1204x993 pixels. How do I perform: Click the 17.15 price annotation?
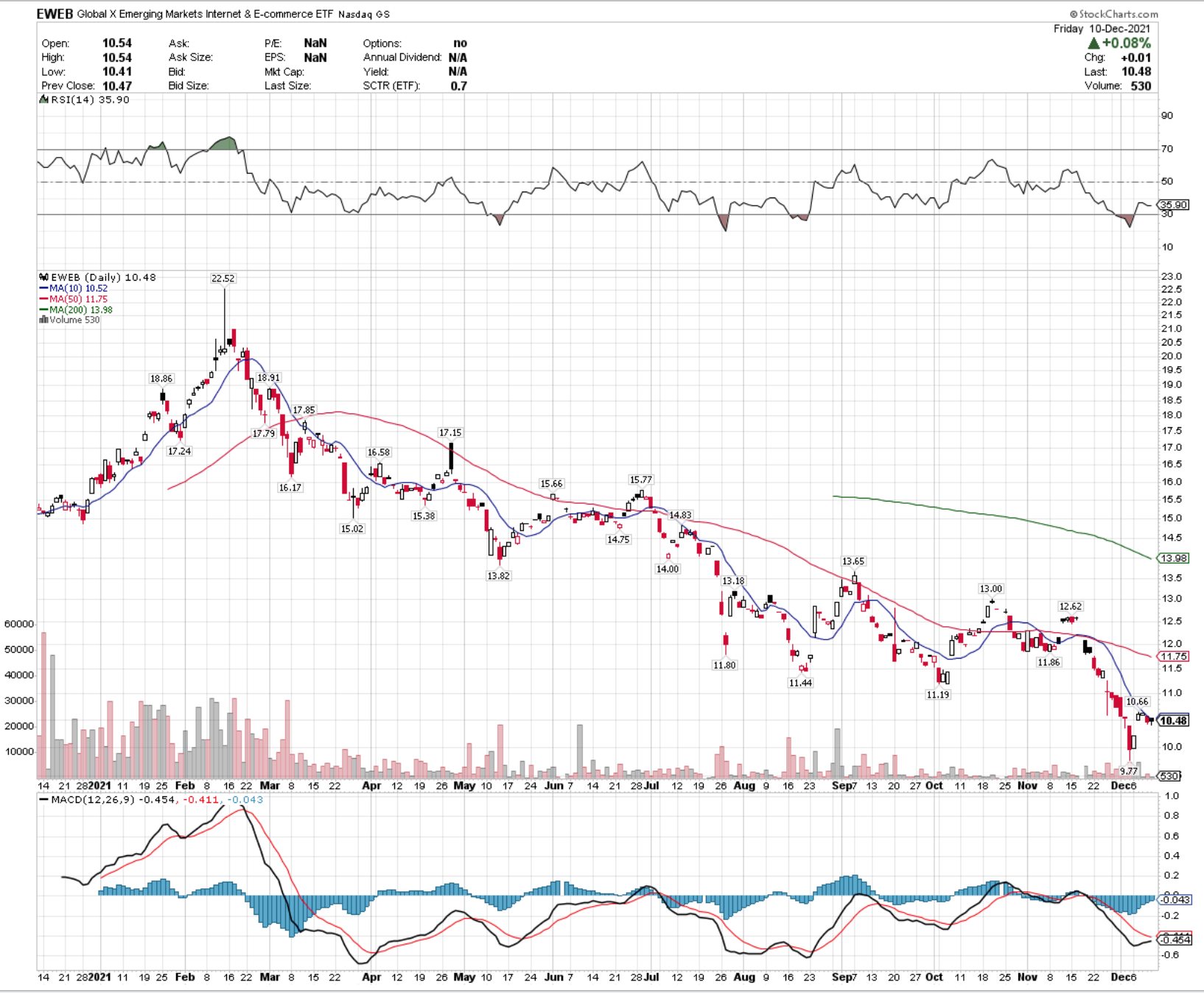(x=450, y=432)
